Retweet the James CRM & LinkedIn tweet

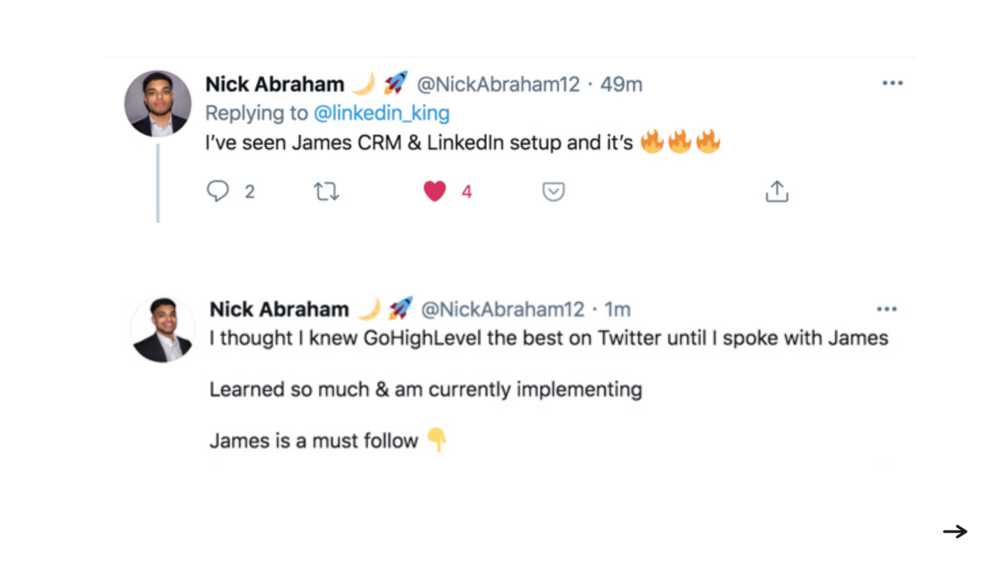coord(326,191)
